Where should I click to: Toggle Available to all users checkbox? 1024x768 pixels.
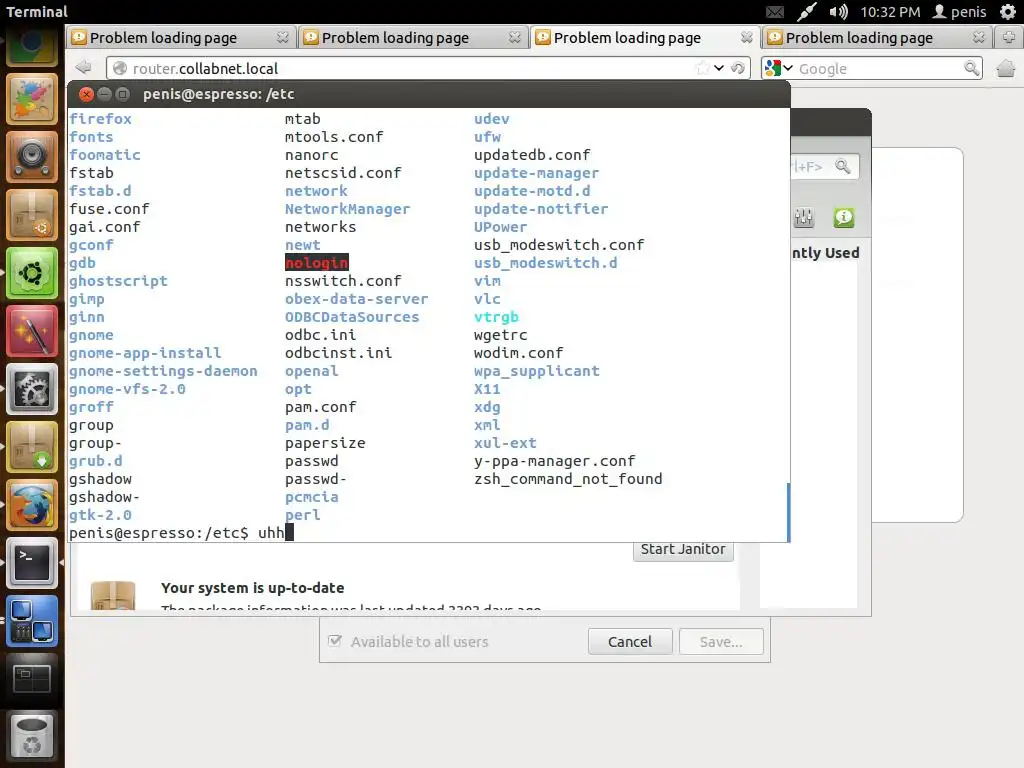click(335, 641)
